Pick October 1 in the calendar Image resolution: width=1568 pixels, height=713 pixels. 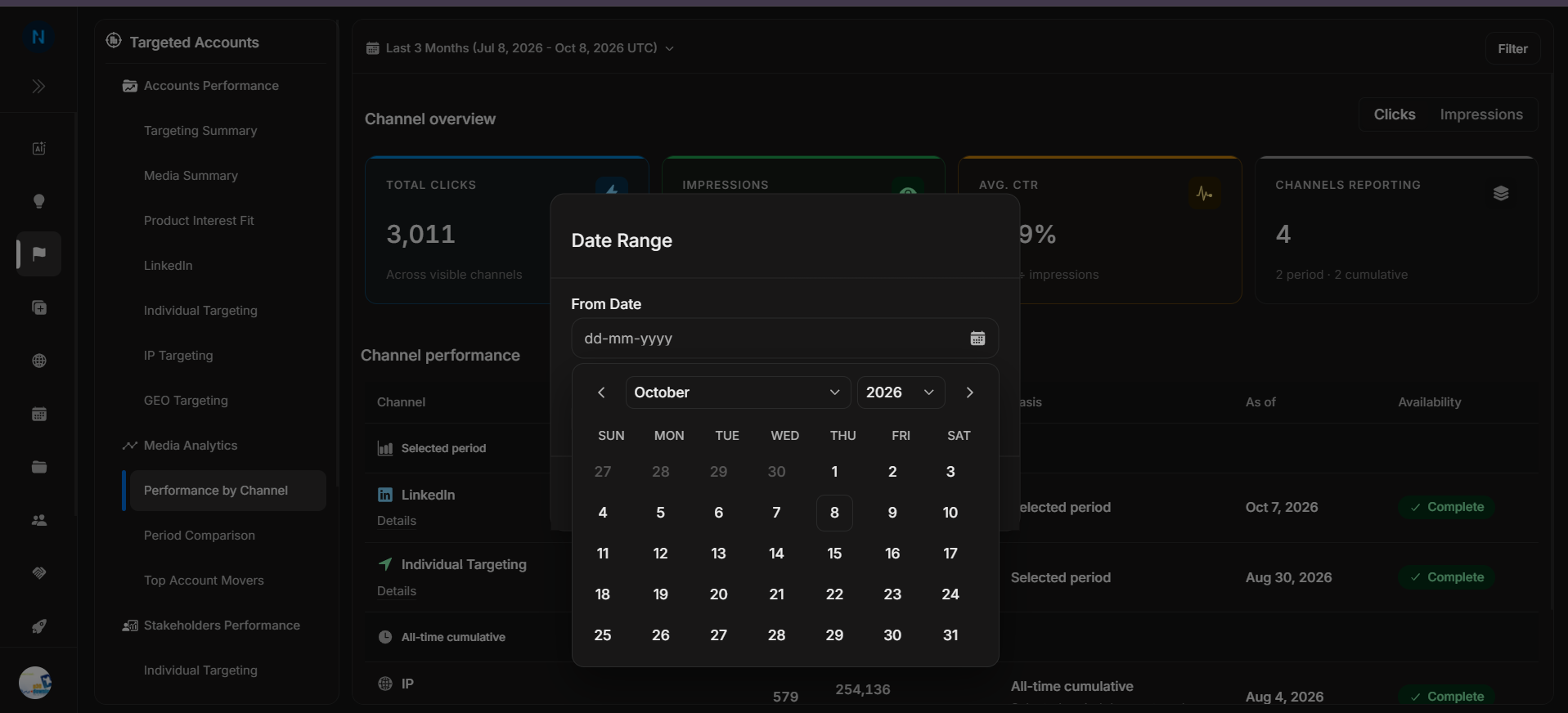tap(834, 472)
